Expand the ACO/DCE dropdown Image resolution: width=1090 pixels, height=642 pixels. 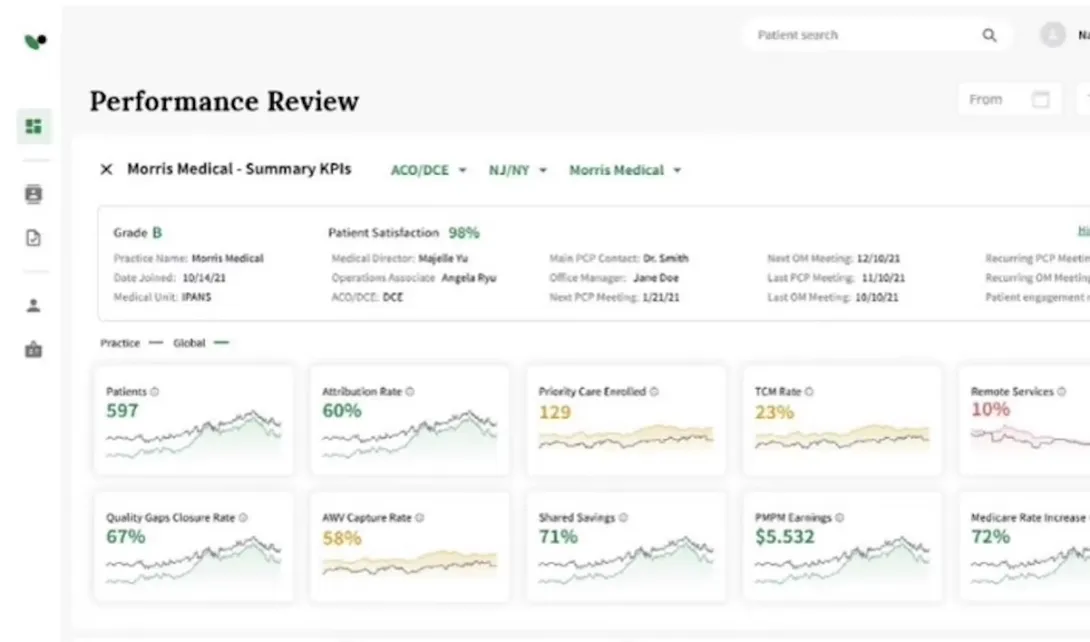coord(428,170)
